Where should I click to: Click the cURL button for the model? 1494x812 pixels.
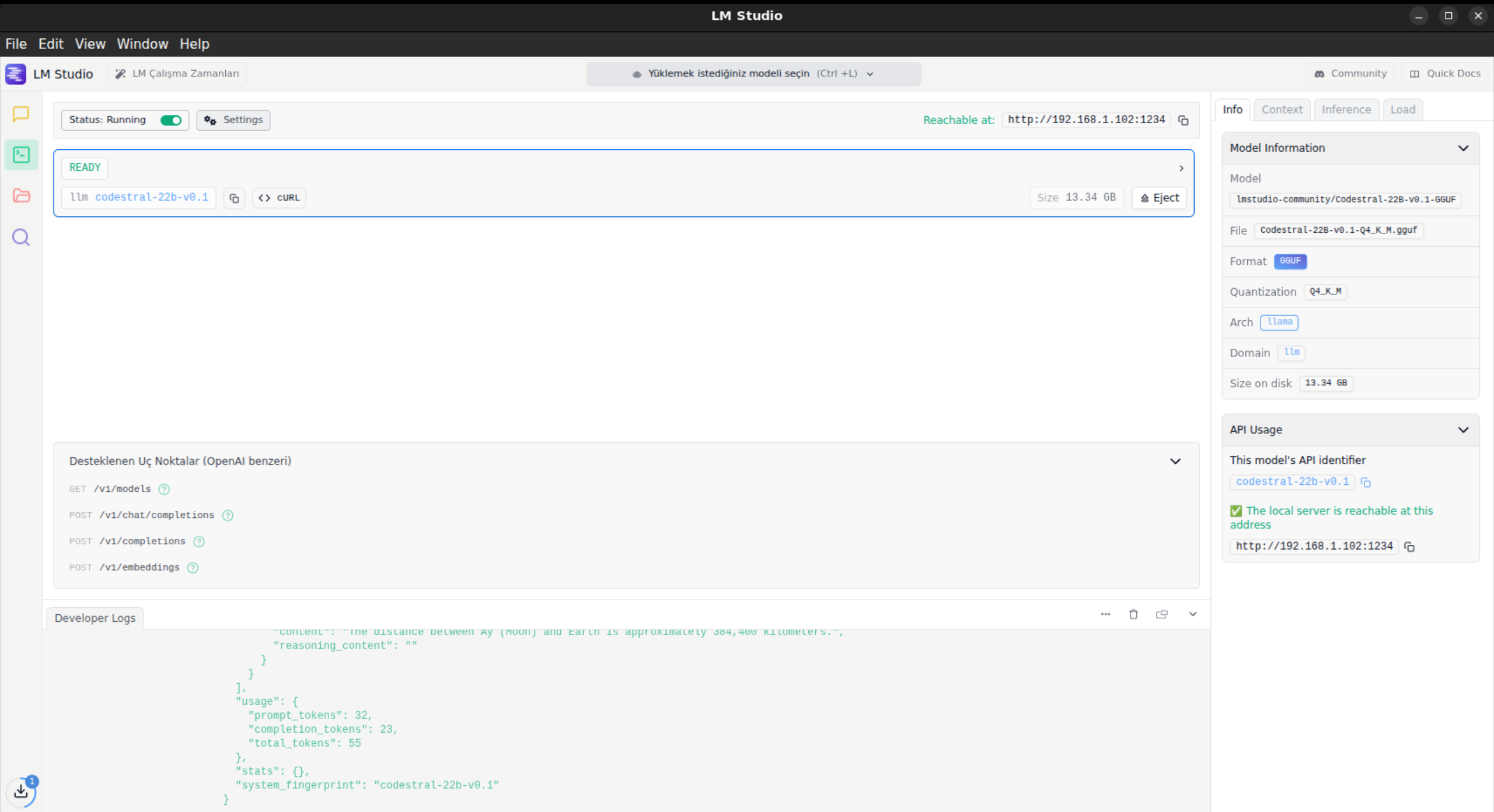point(279,198)
